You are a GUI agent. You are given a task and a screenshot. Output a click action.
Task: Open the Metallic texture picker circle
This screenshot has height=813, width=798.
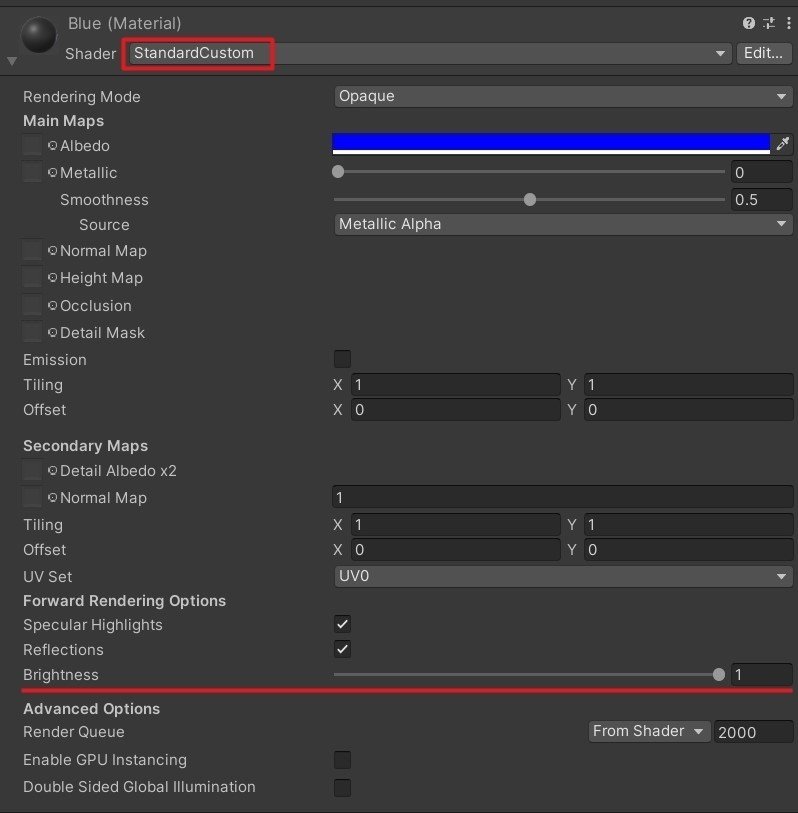pyautogui.click(x=52, y=173)
